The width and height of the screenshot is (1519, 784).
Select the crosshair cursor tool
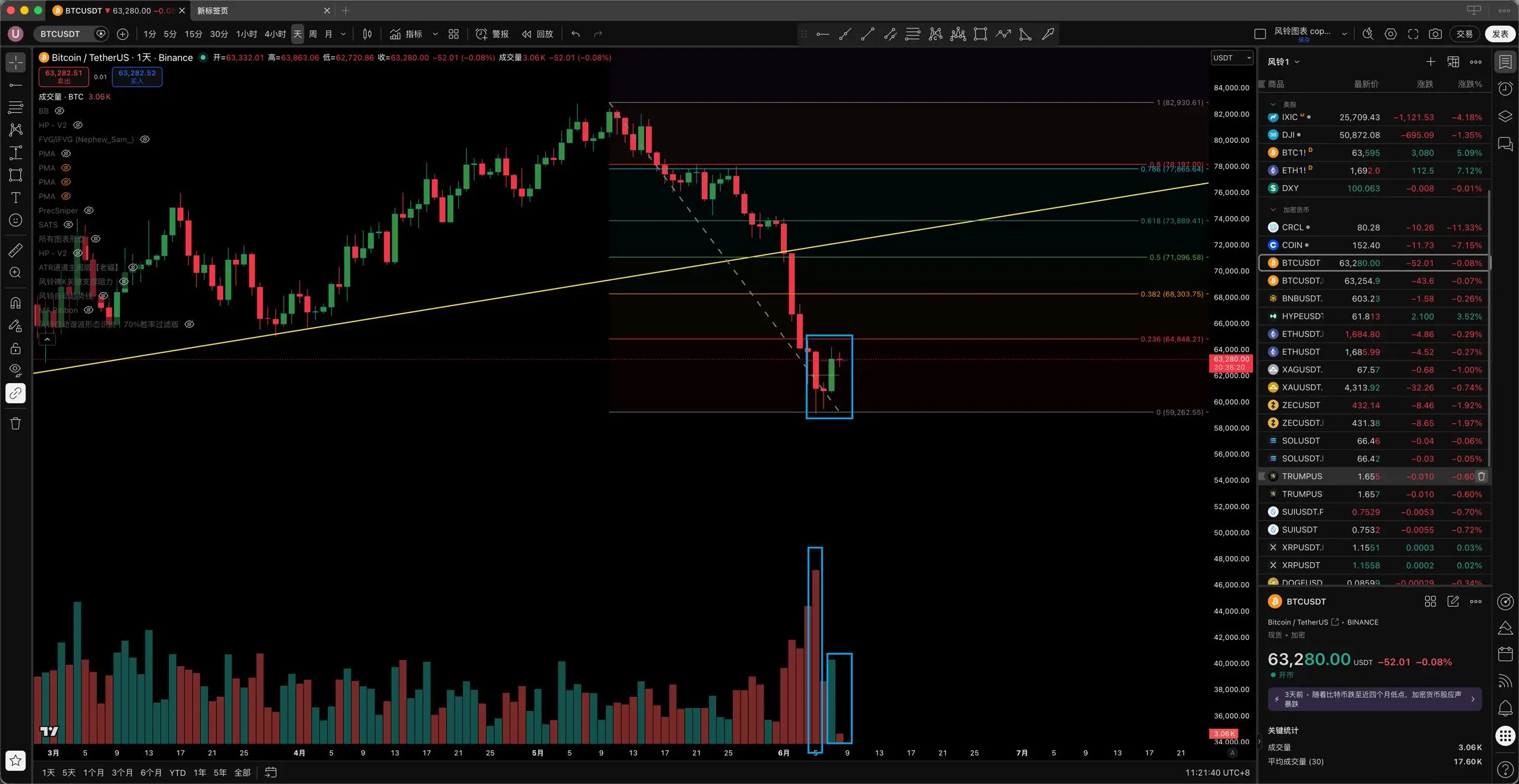pos(16,62)
